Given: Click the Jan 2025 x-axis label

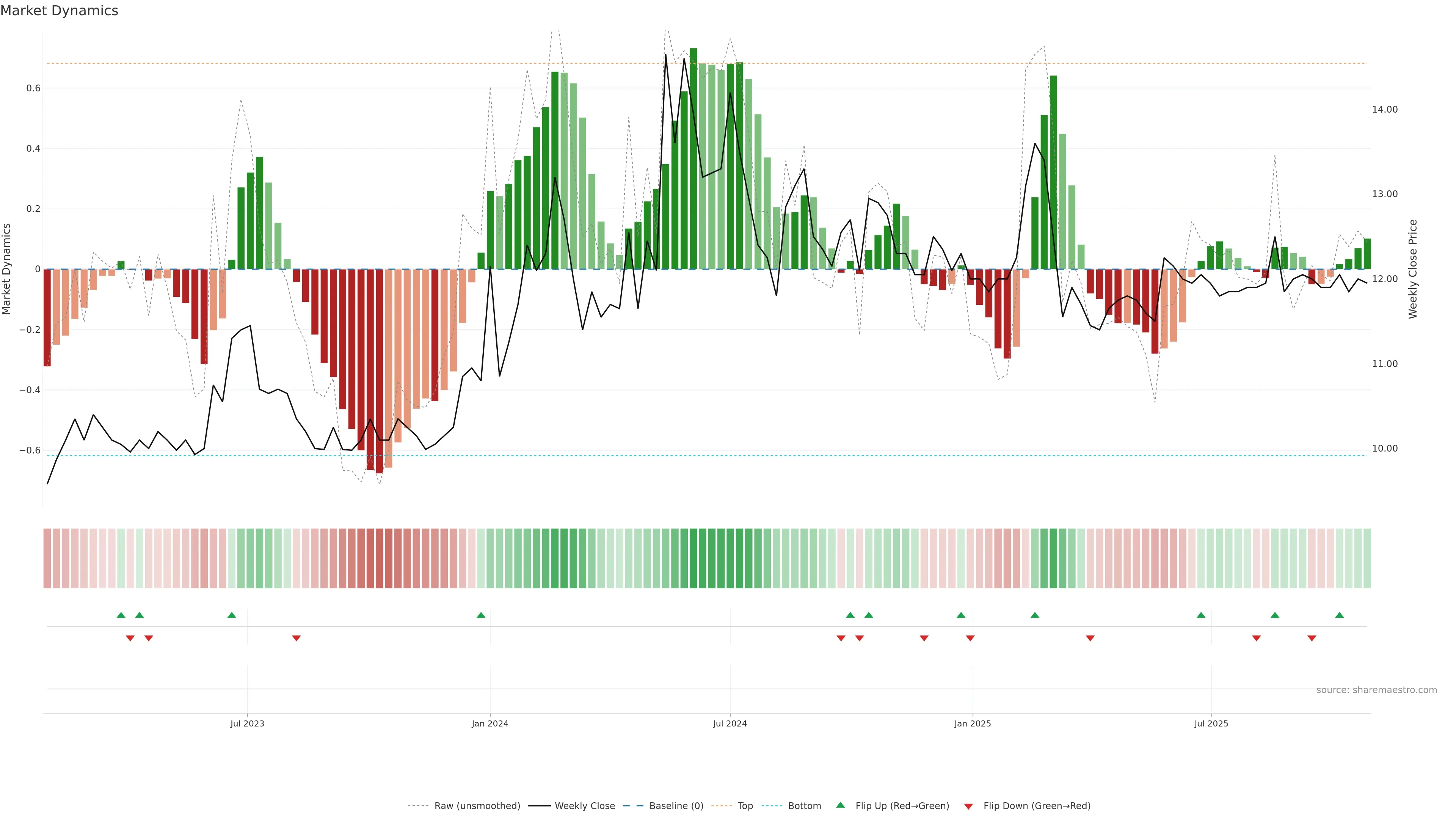Looking at the screenshot, I should (972, 723).
